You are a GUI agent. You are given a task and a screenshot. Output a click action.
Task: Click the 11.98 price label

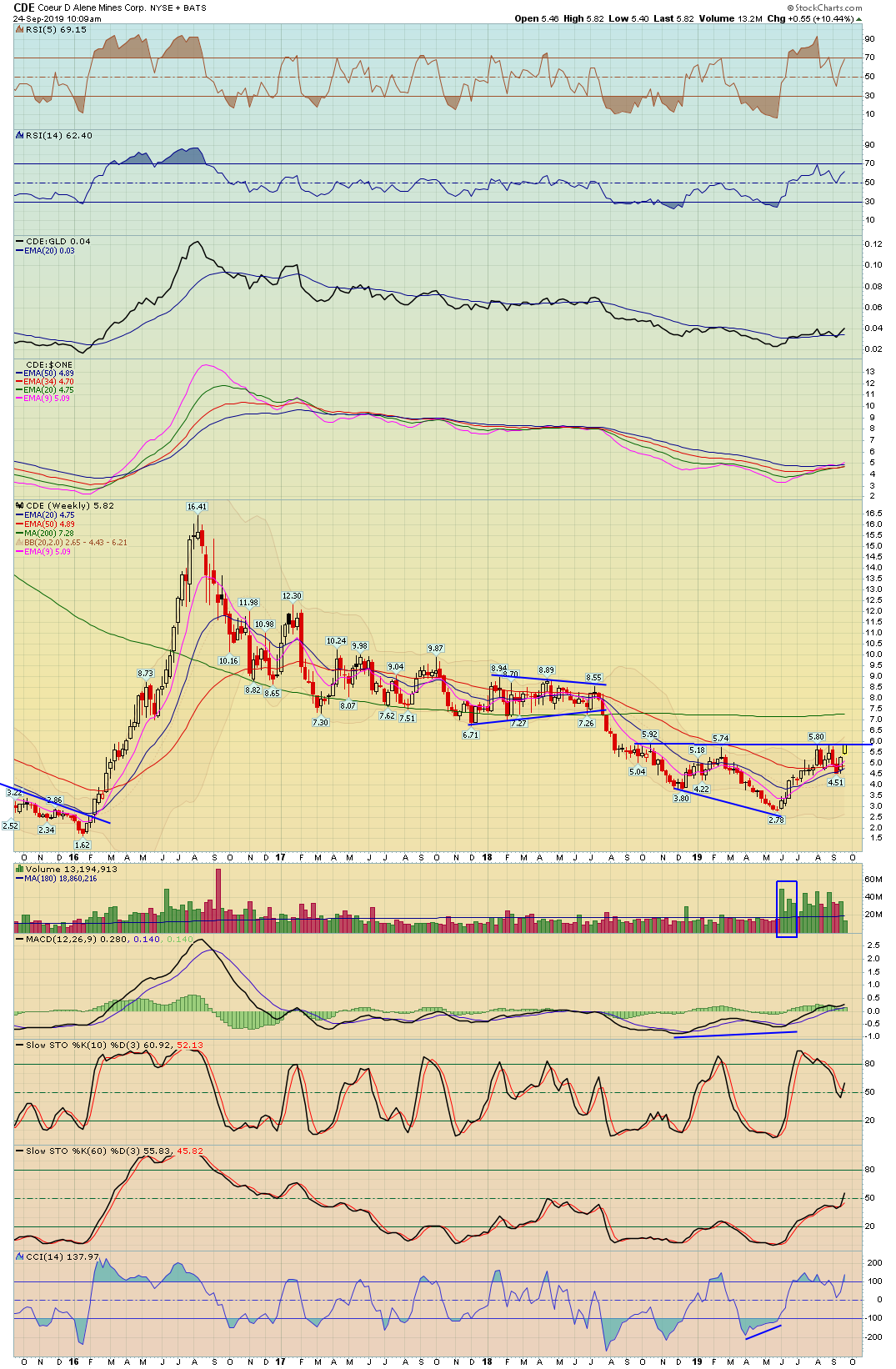[248, 602]
